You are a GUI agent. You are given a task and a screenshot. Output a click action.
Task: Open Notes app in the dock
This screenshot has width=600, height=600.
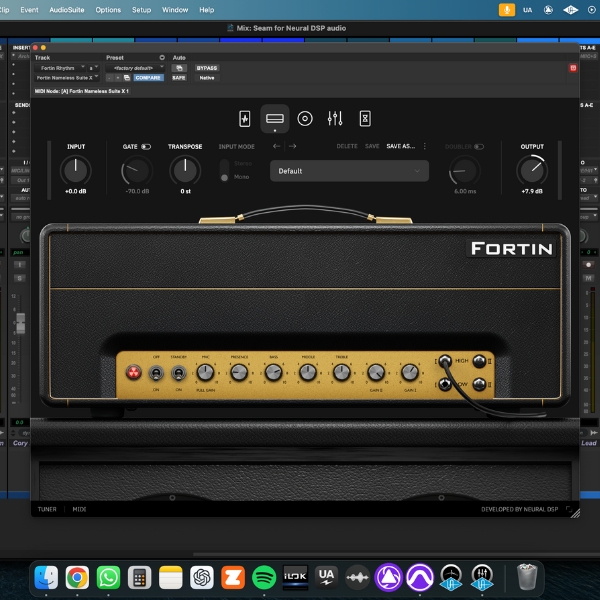point(171,577)
